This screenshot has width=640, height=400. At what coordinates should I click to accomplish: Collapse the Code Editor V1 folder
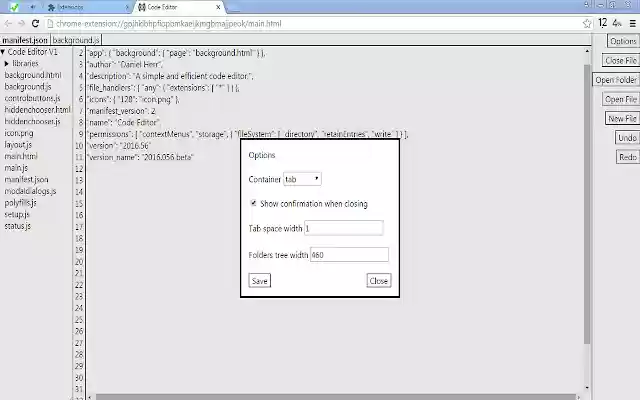(x=3, y=52)
